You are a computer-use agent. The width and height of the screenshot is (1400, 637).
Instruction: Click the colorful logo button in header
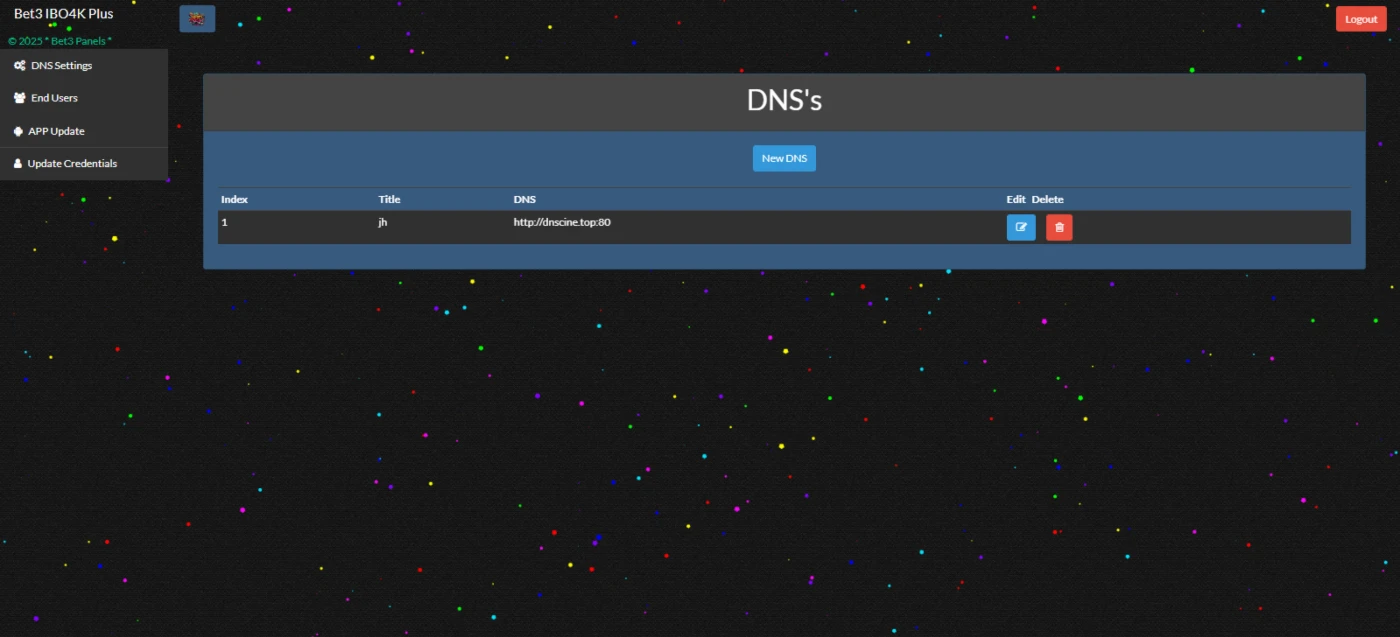197,19
